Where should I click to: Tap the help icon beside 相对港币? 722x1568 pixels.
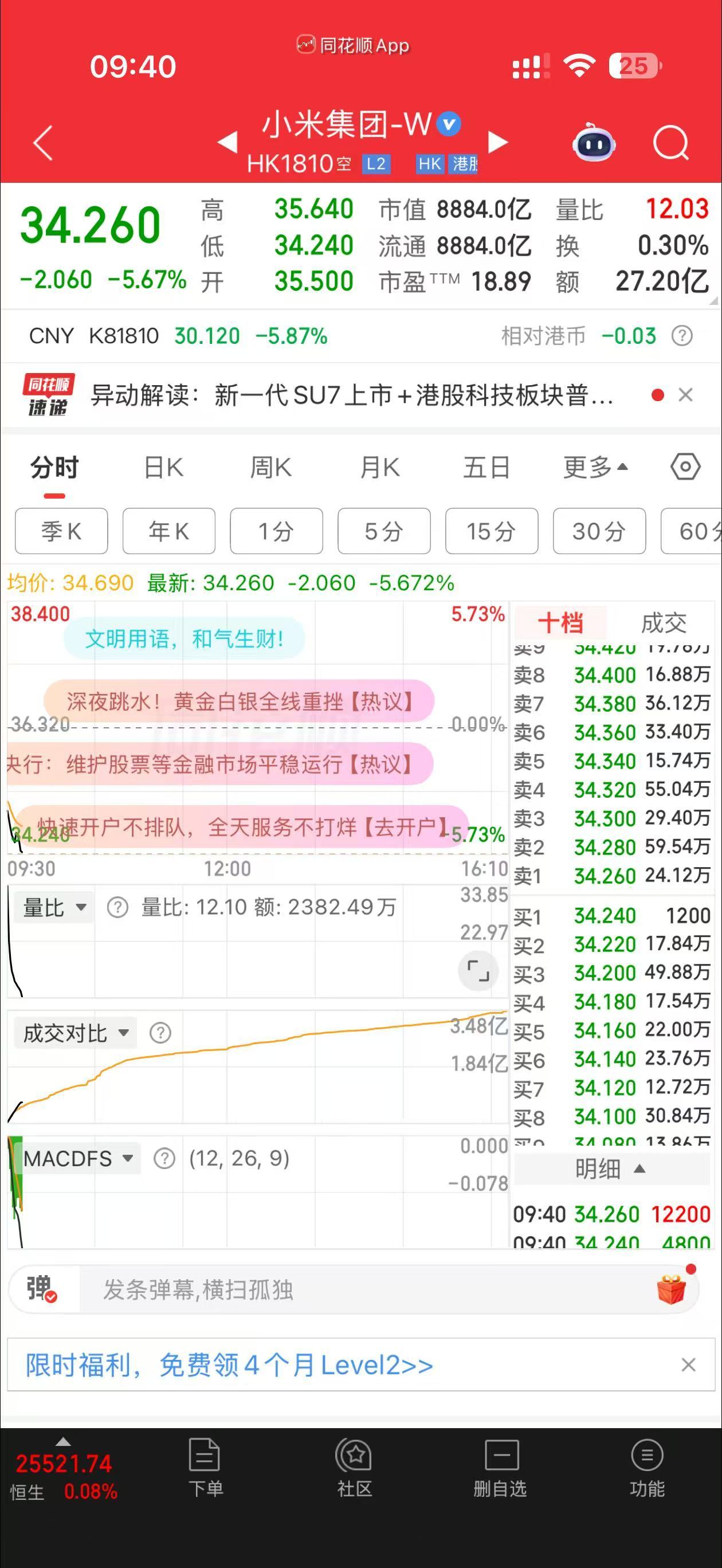point(682,335)
